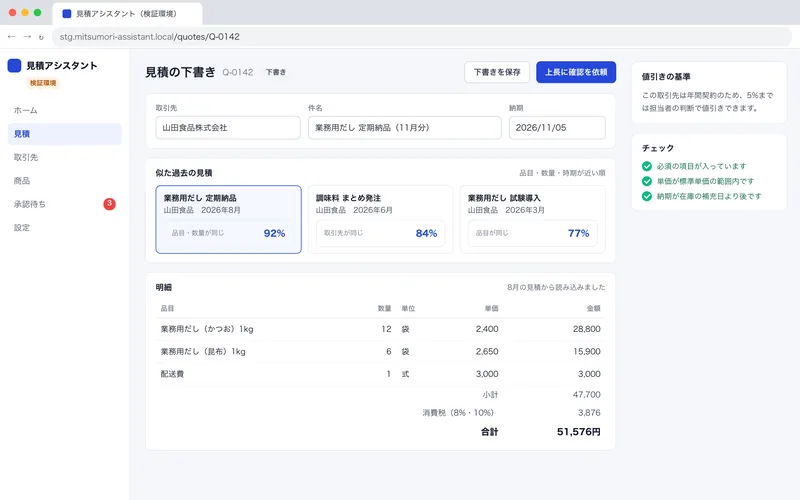Viewport: 800px width, 500px height.
Task: Click item 業務用だし(昆布)1kg
Action: 203,352
